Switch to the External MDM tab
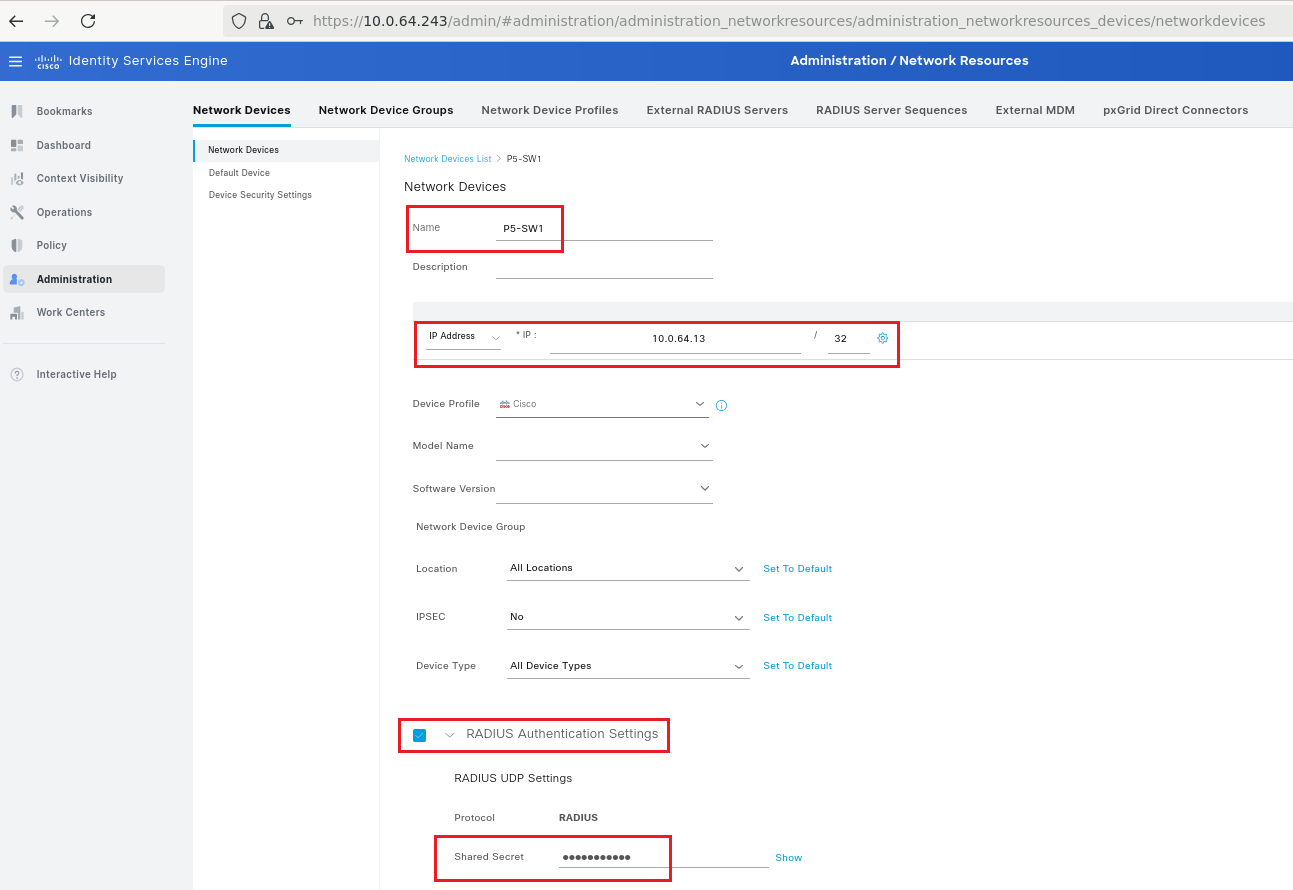1293x890 pixels. click(1035, 110)
